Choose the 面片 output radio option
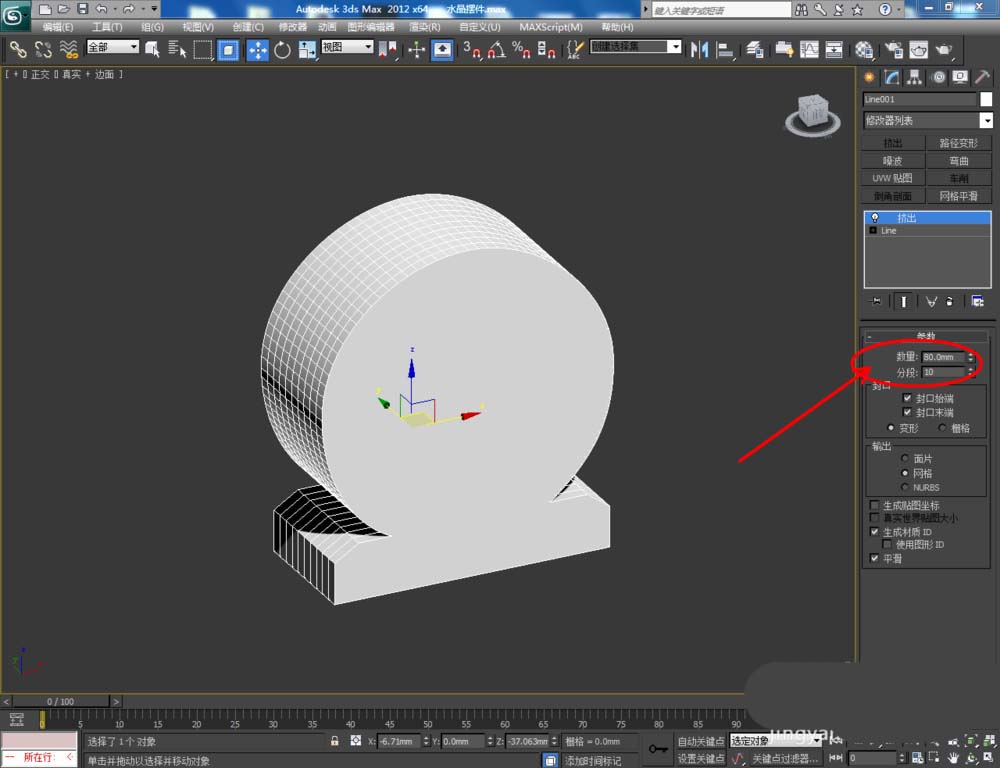 [905, 459]
